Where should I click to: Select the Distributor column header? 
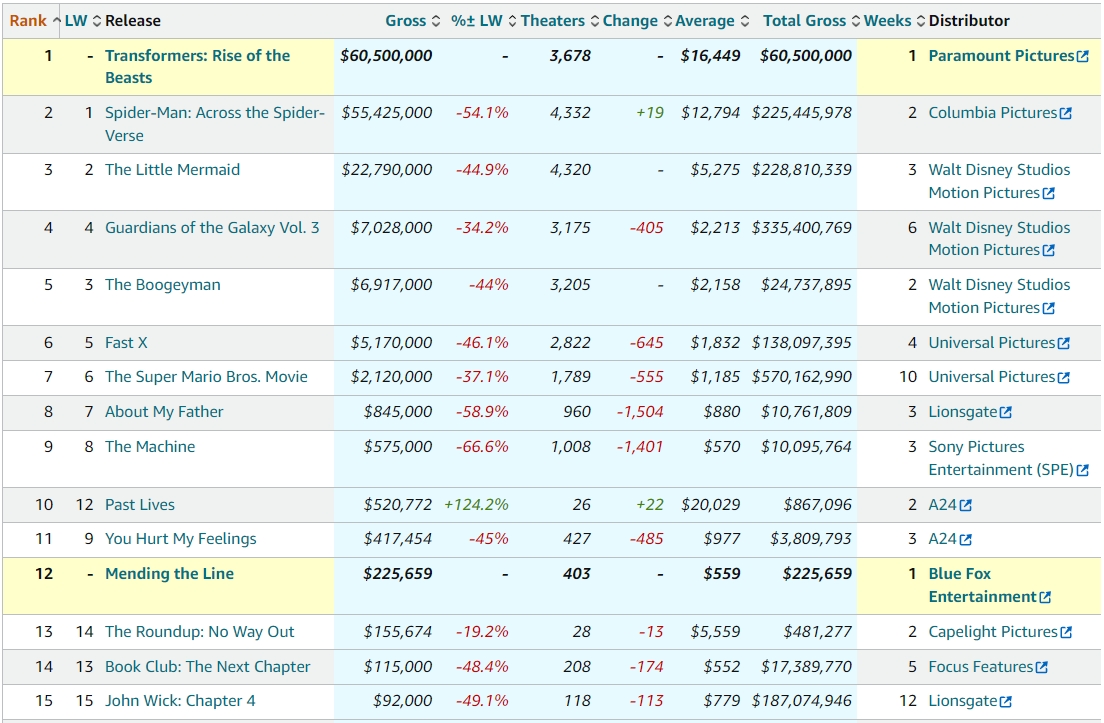(x=969, y=21)
